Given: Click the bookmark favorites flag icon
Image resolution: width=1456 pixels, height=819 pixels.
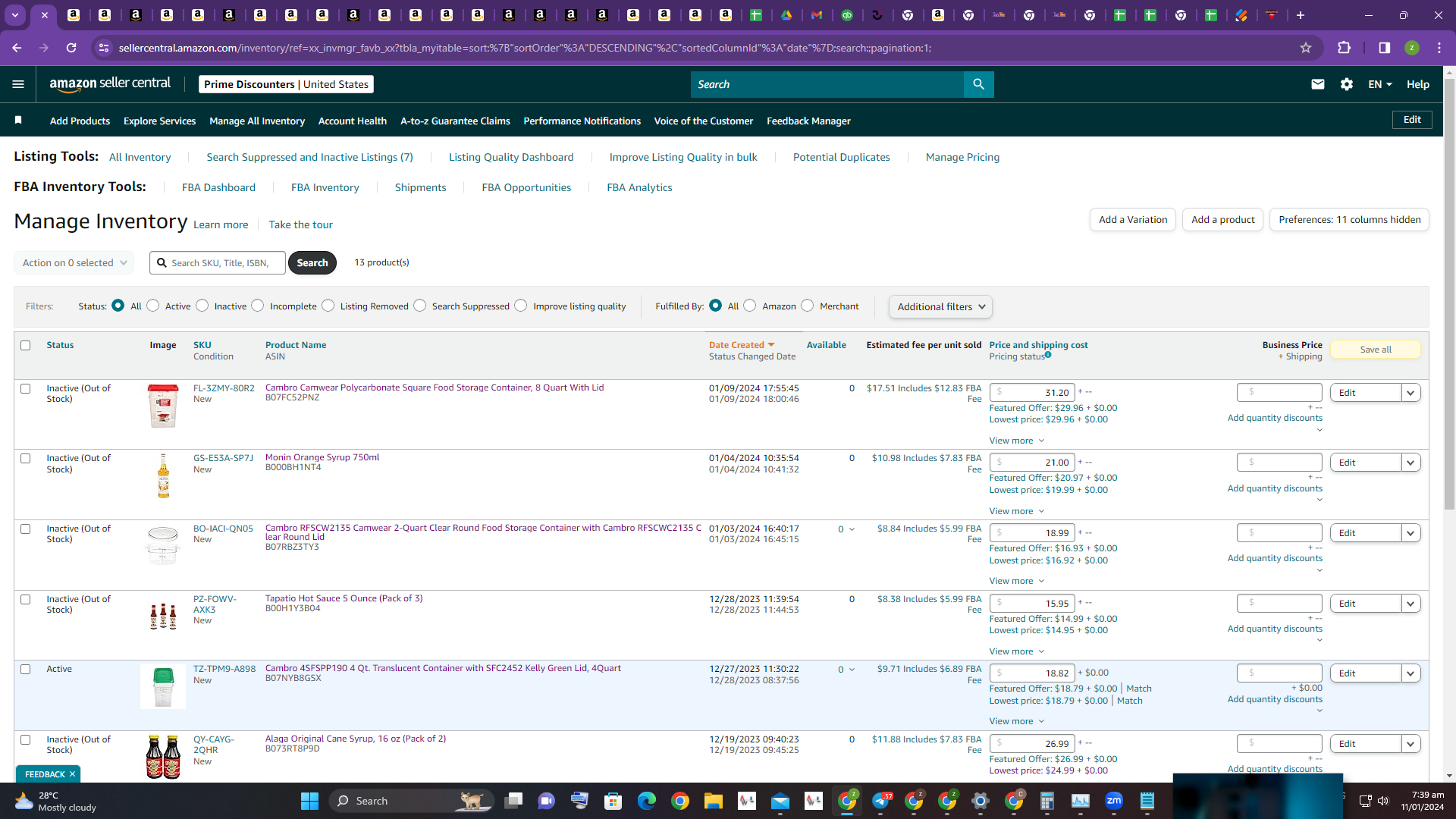Looking at the screenshot, I should (18, 121).
